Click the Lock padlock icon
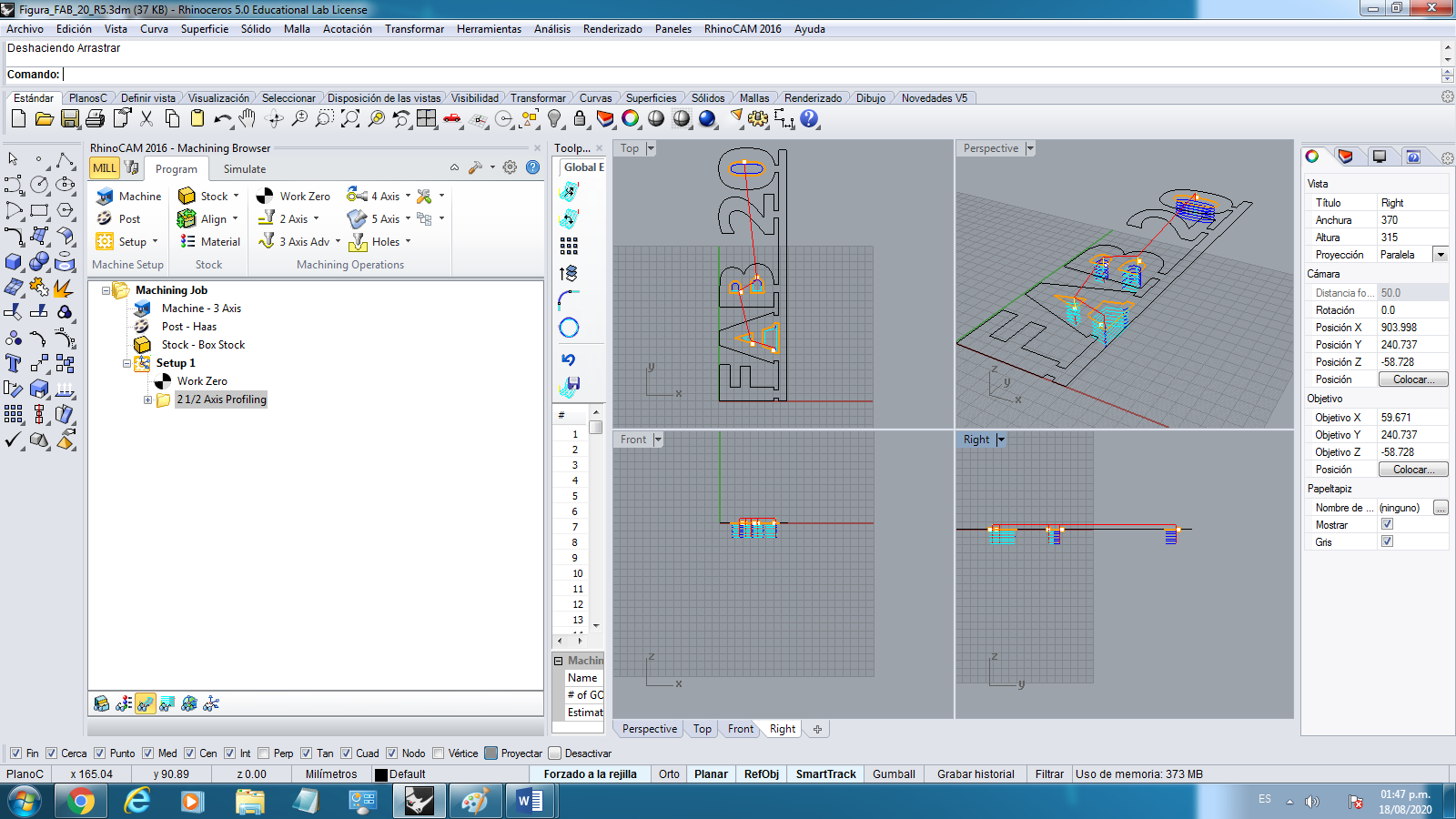The height and width of the screenshot is (819, 1456). (x=580, y=119)
